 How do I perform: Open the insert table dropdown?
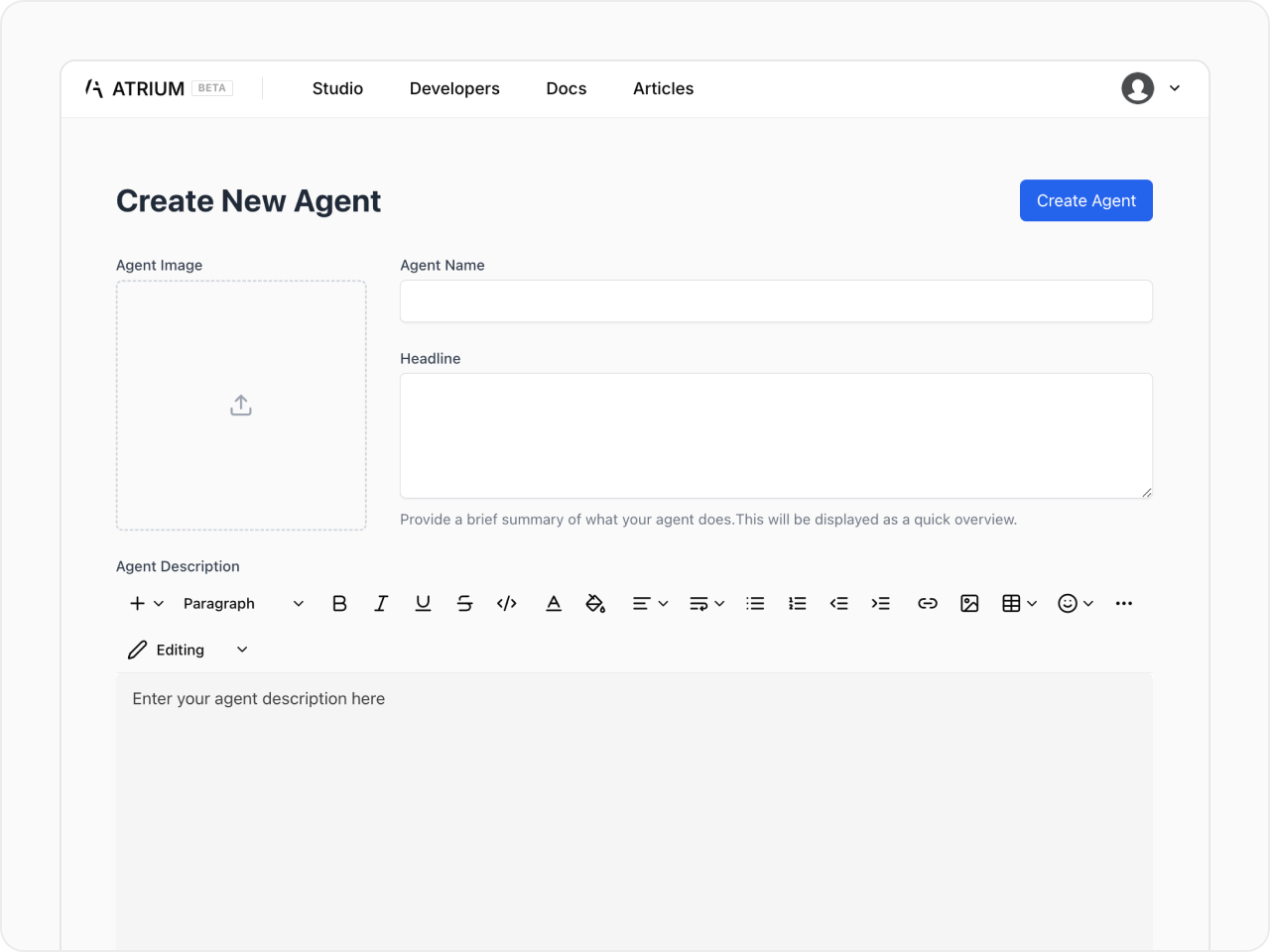[x=1019, y=603]
